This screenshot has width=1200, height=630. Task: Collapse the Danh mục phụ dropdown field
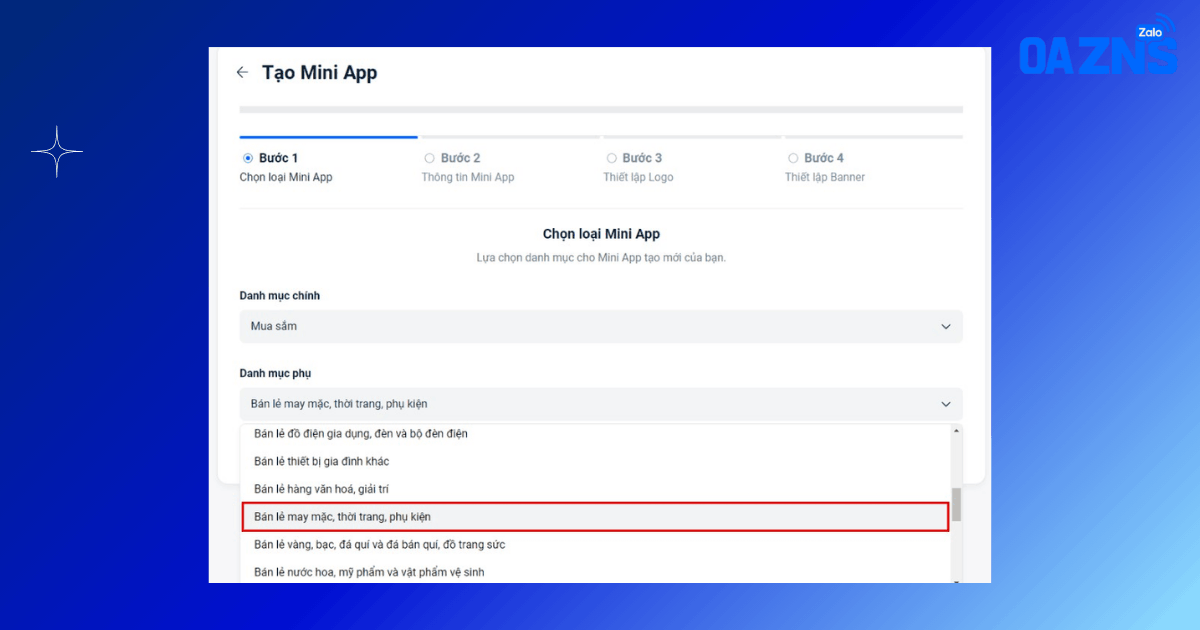point(601,404)
